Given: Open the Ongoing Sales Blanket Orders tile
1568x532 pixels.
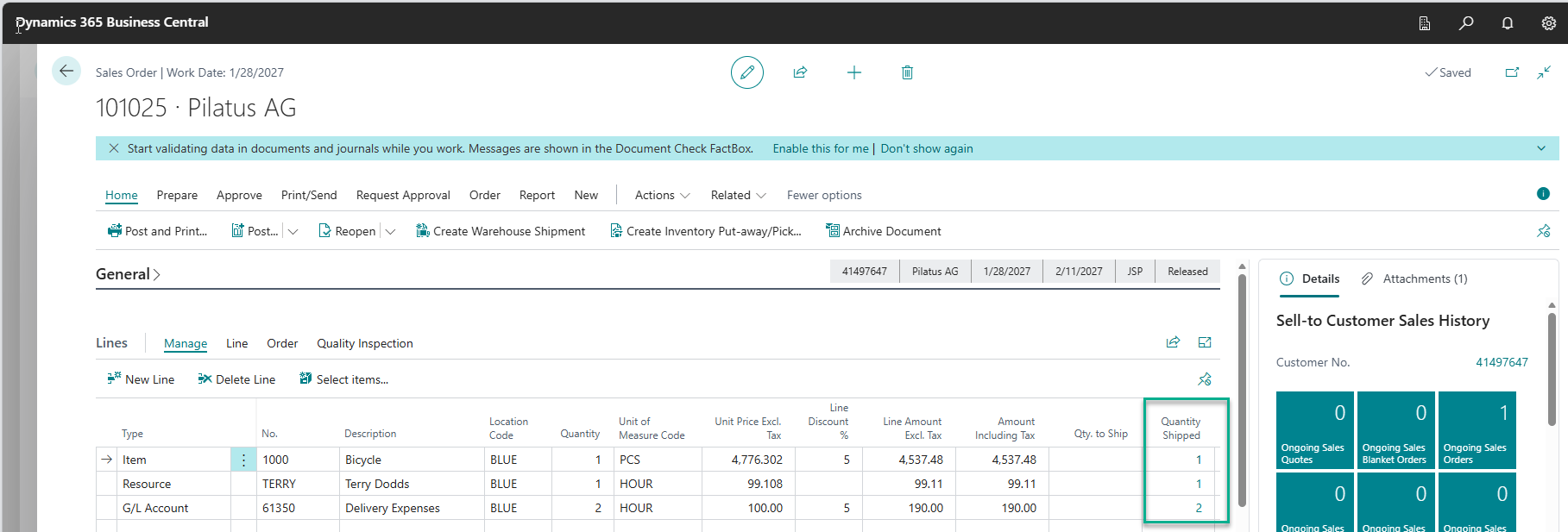Looking at the screenshot, I should [x=1395, y=430].
